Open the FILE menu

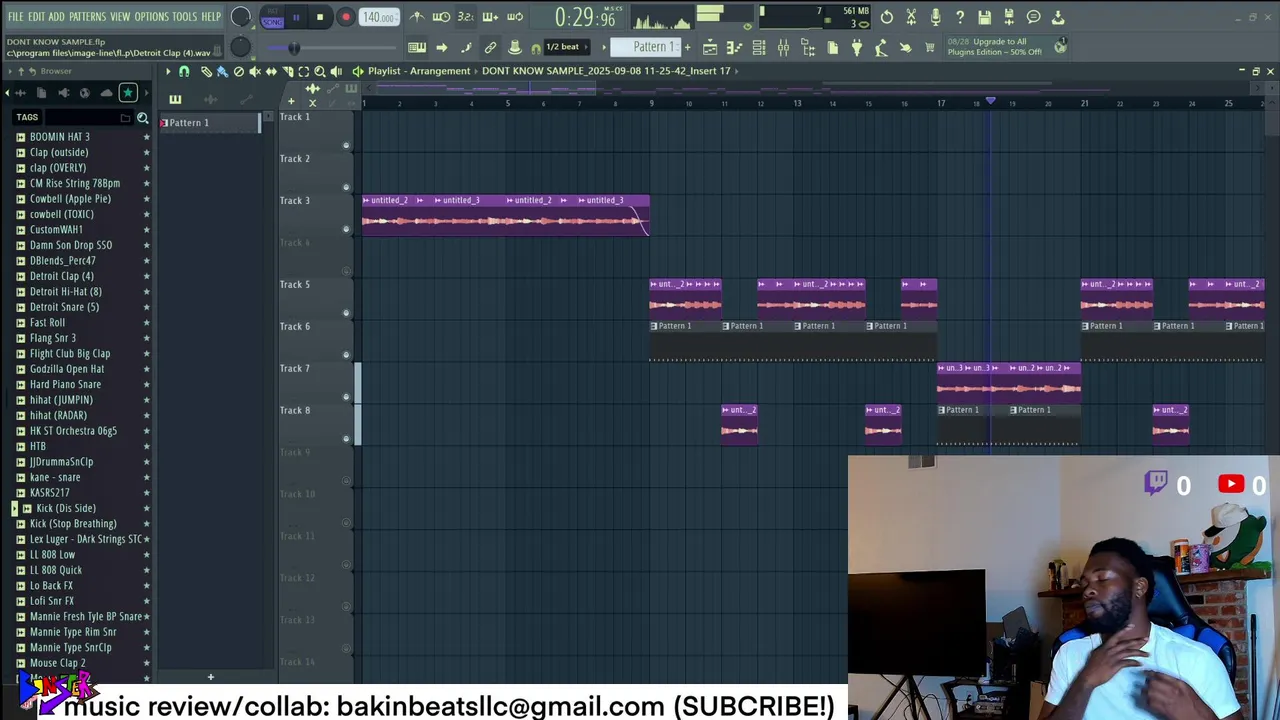(16, 17)
